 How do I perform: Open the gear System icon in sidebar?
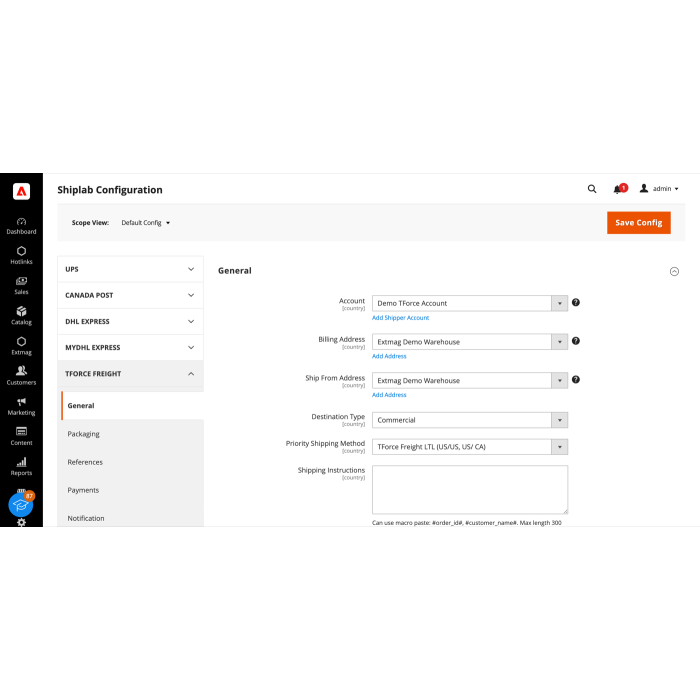point(21,522)
